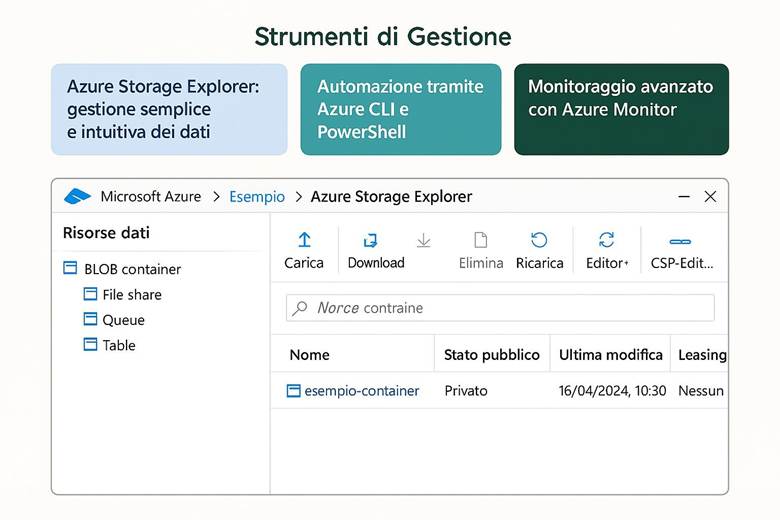780x520 pixels.
Task: Select Queue in resource tree
Action: [123, 320]
